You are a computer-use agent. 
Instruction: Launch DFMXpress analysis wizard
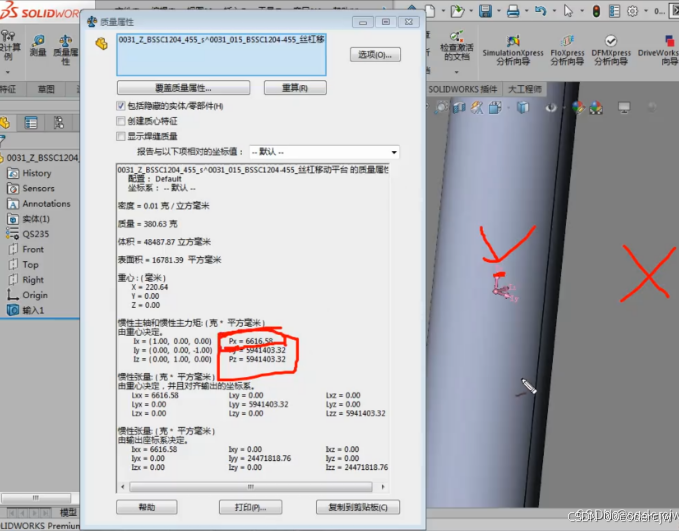click(611, 51)
